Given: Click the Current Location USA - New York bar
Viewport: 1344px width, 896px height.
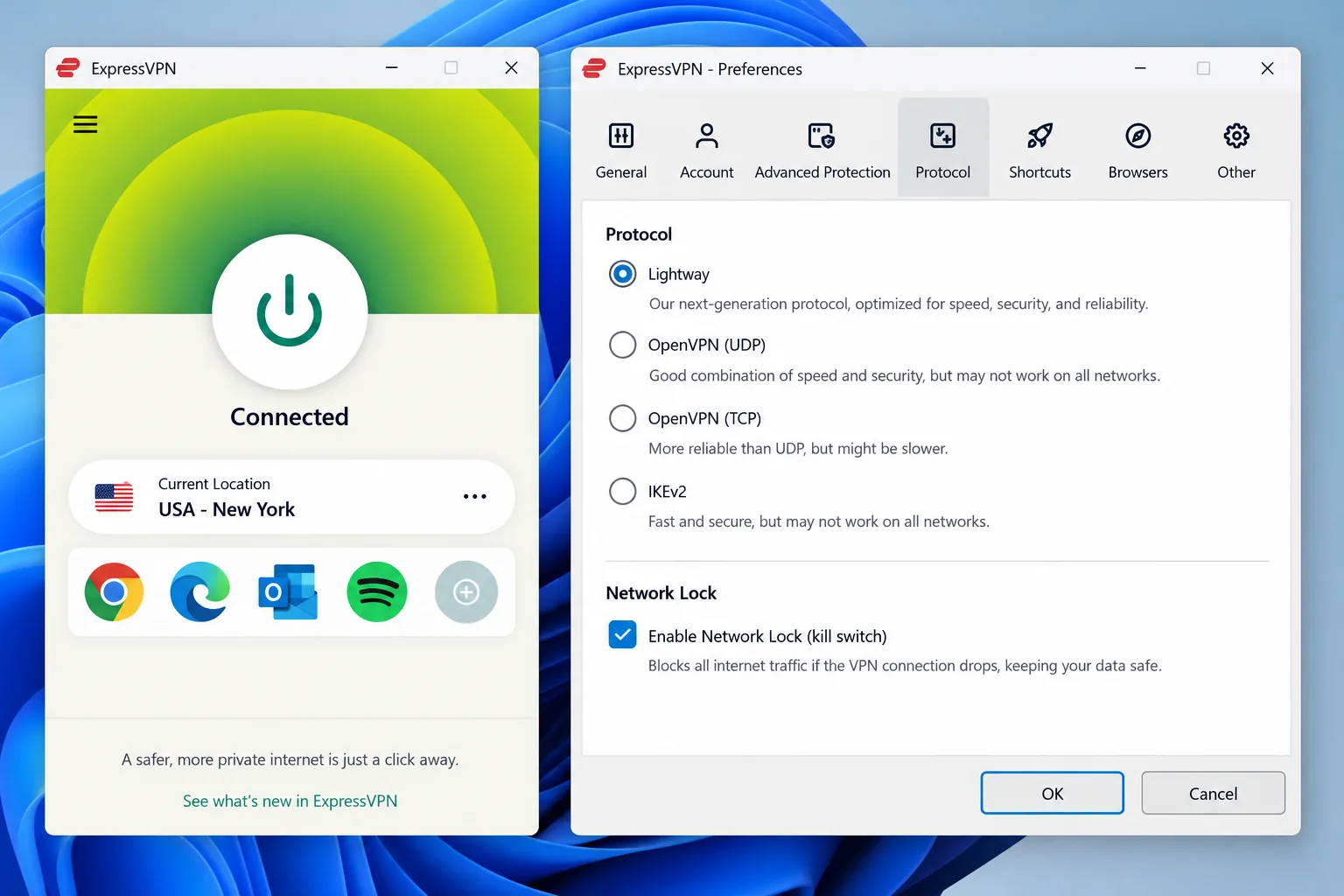Looking at the screenshot, I should point(291,497).
